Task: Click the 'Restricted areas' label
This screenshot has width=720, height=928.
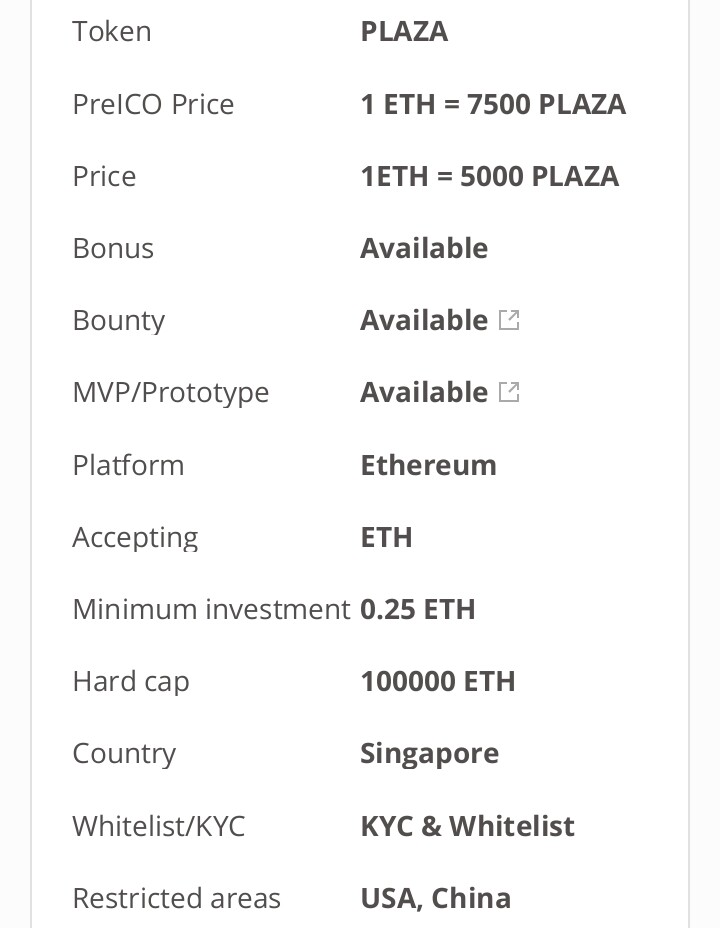Action: coord(176,898)
